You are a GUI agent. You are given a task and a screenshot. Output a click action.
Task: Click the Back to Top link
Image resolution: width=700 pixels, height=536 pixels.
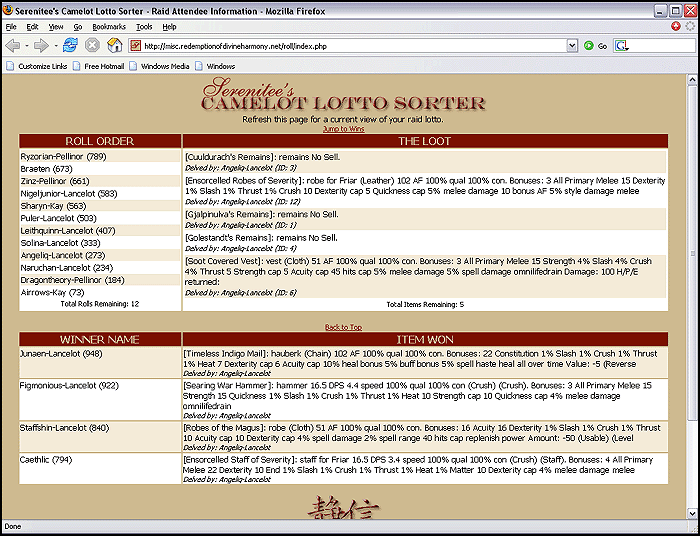(x=343, y=327)
